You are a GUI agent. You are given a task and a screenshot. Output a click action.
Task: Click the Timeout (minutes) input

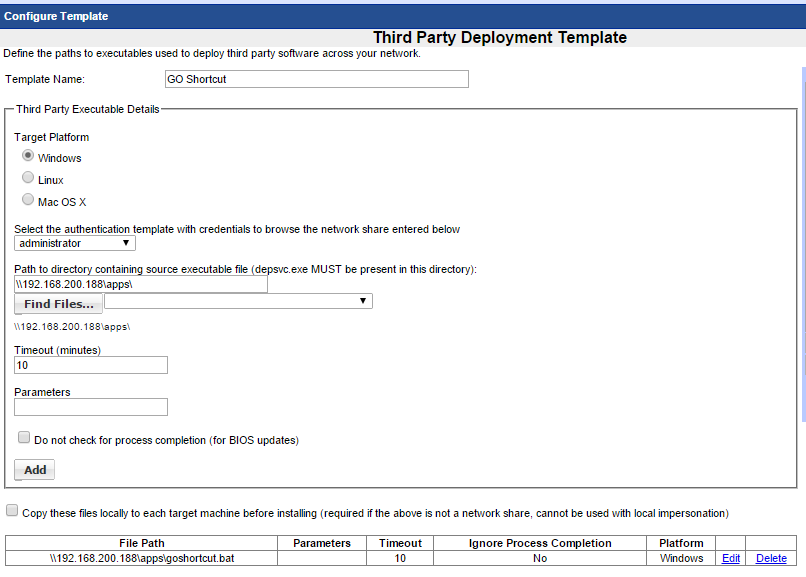click(91, 365)
